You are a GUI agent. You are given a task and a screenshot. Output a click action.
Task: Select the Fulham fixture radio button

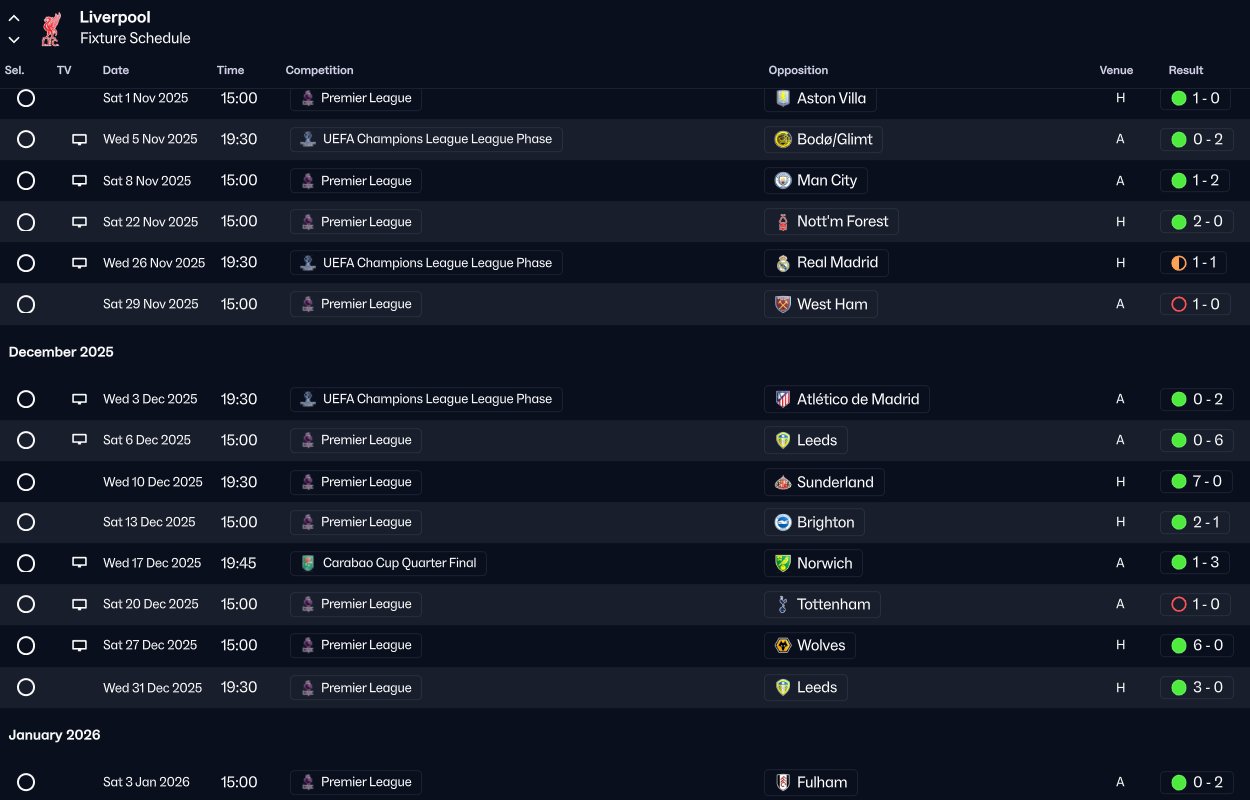26,782
